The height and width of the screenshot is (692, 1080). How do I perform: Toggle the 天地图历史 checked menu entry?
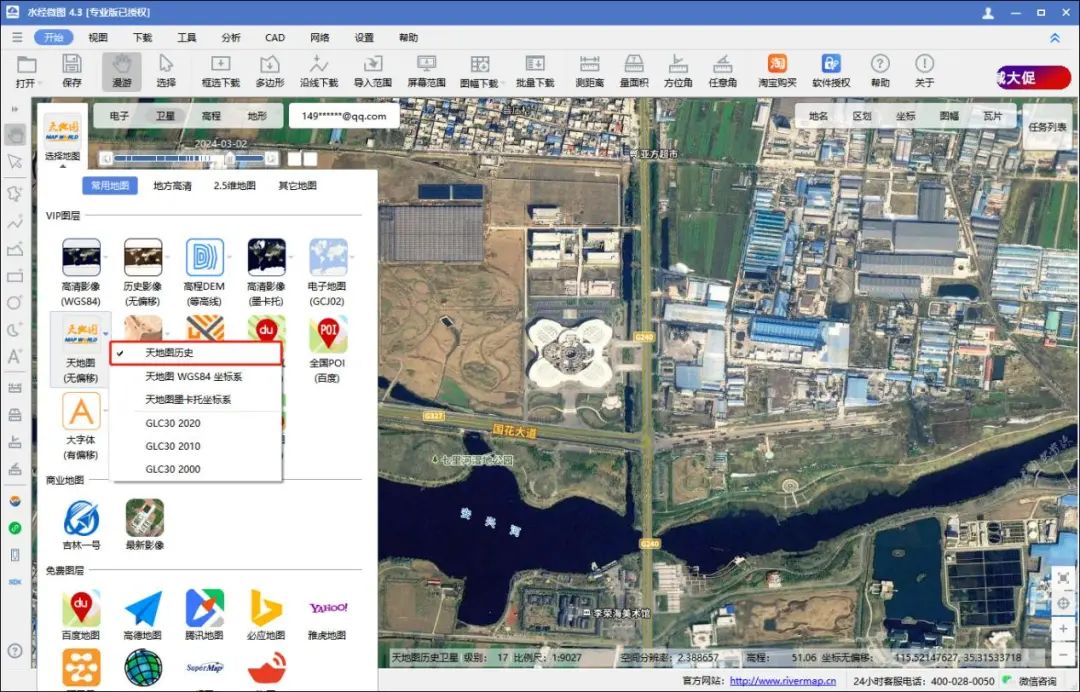(x=196, y=353)
